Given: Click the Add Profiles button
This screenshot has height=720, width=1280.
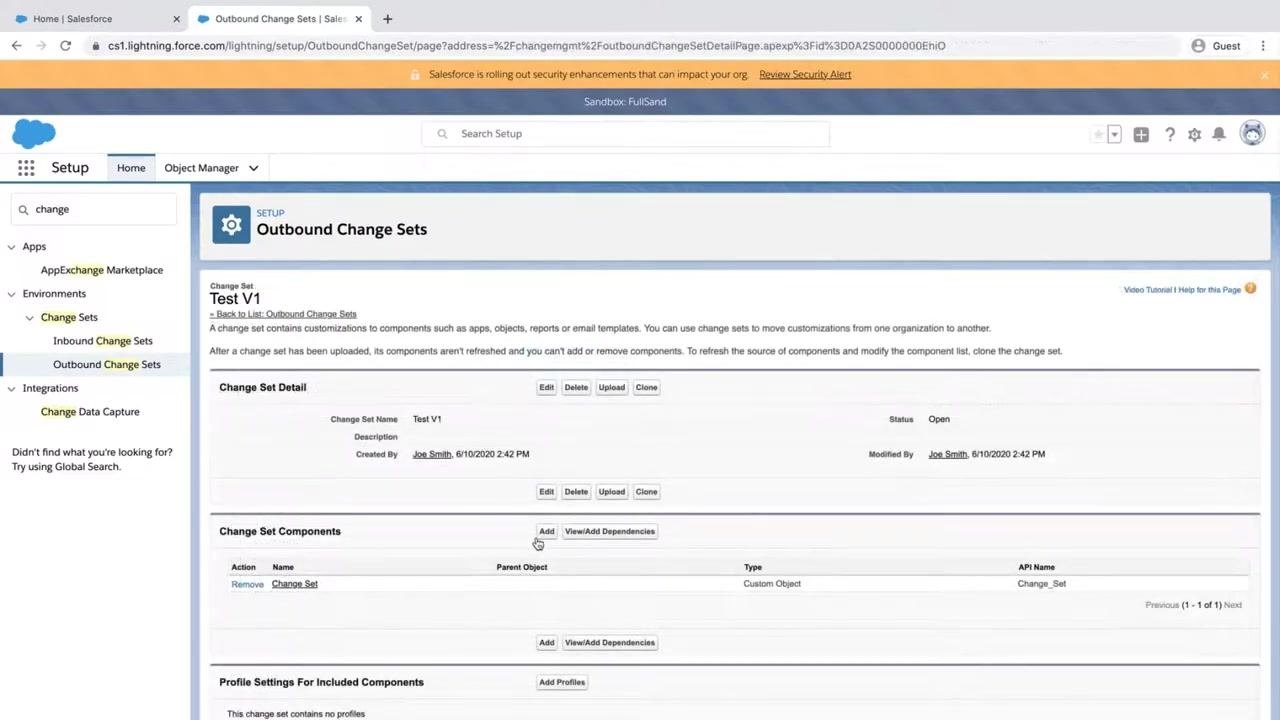Looking at the screenshot, I should pos(562,683).
